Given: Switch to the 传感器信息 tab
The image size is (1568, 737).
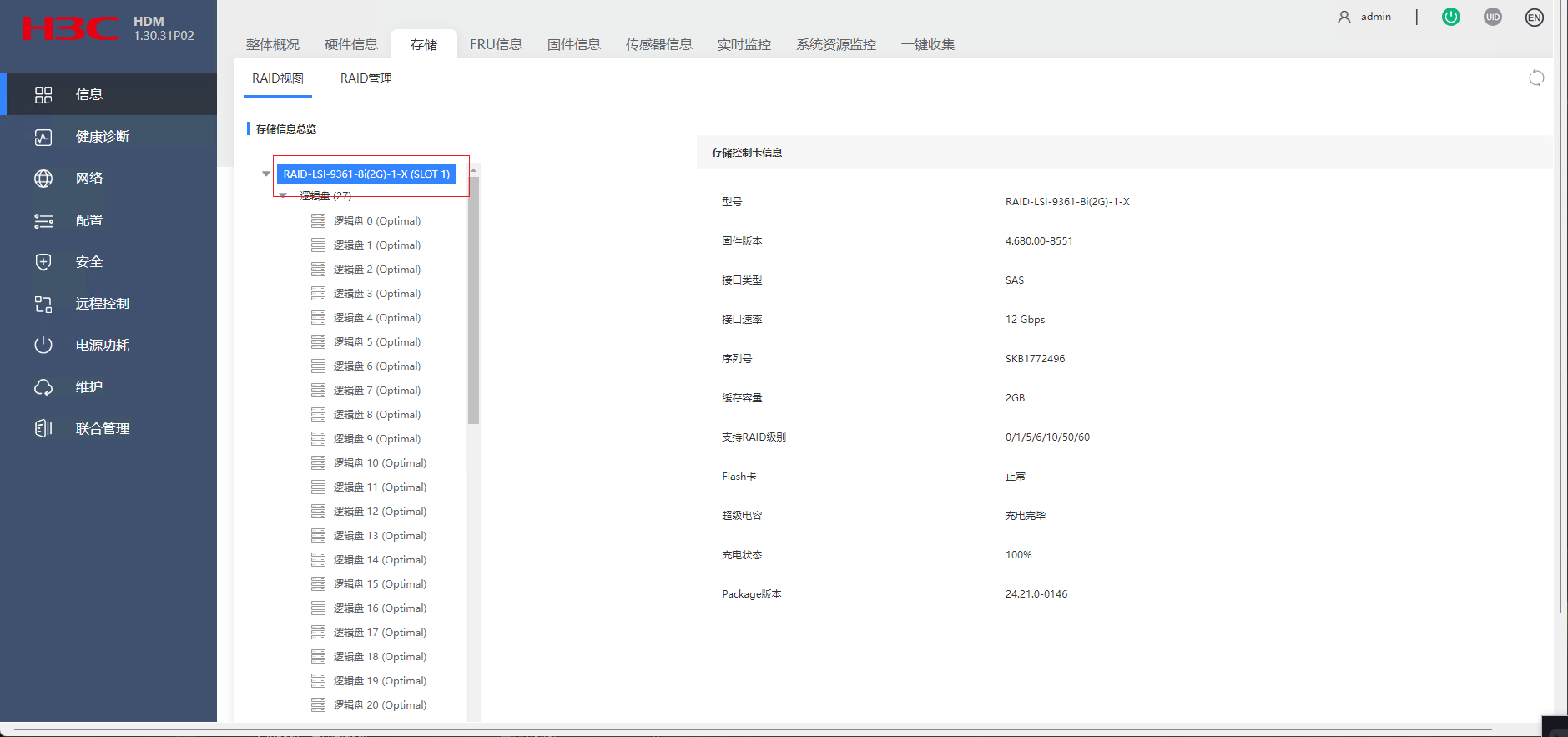Looking at the screenshot, I should [x=658, y=45].
